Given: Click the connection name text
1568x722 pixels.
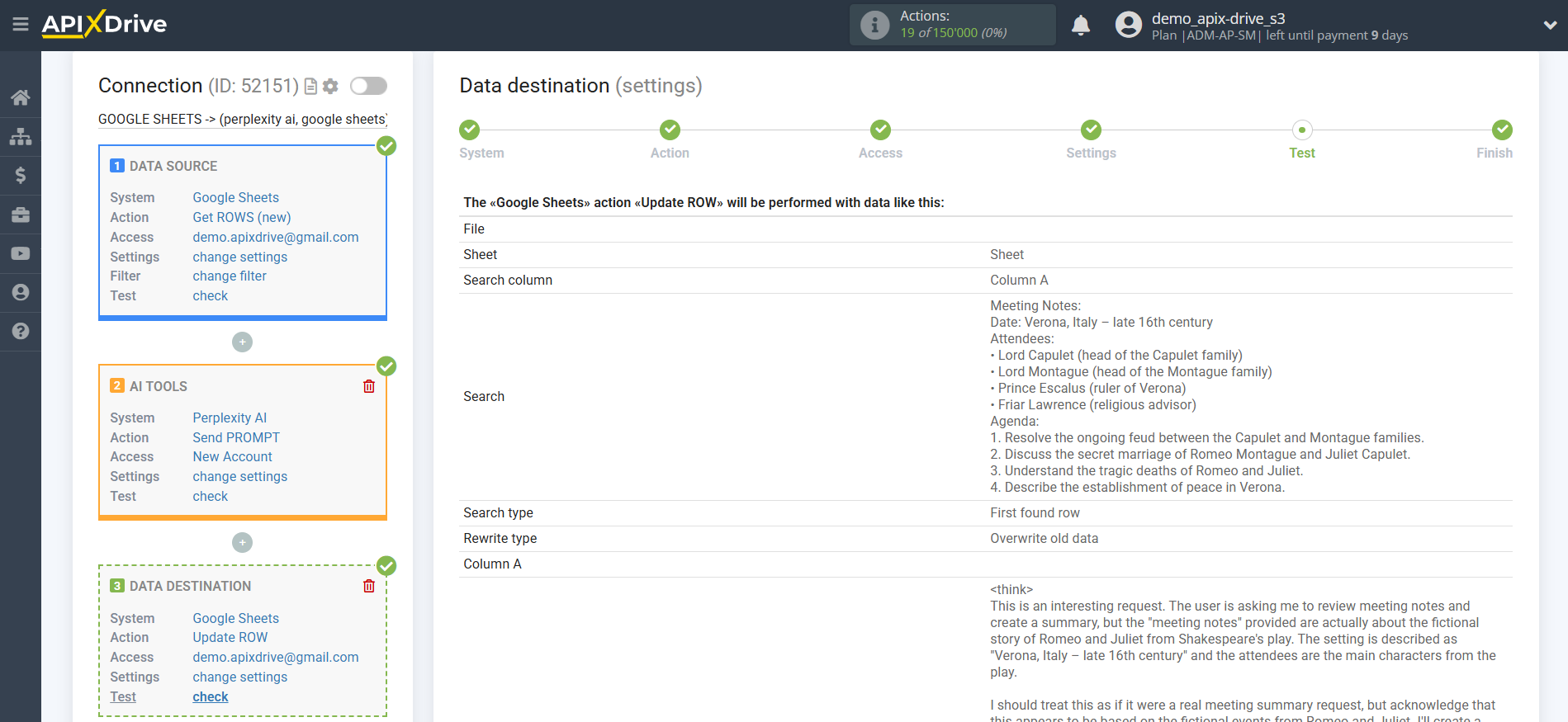Looking at the screenshot, I should click(x=243, y=119).
